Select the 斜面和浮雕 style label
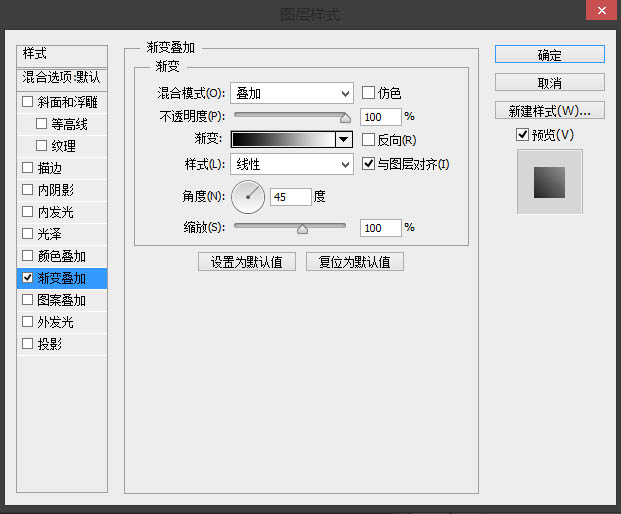 pyautogui.click(x=67, y=102)
